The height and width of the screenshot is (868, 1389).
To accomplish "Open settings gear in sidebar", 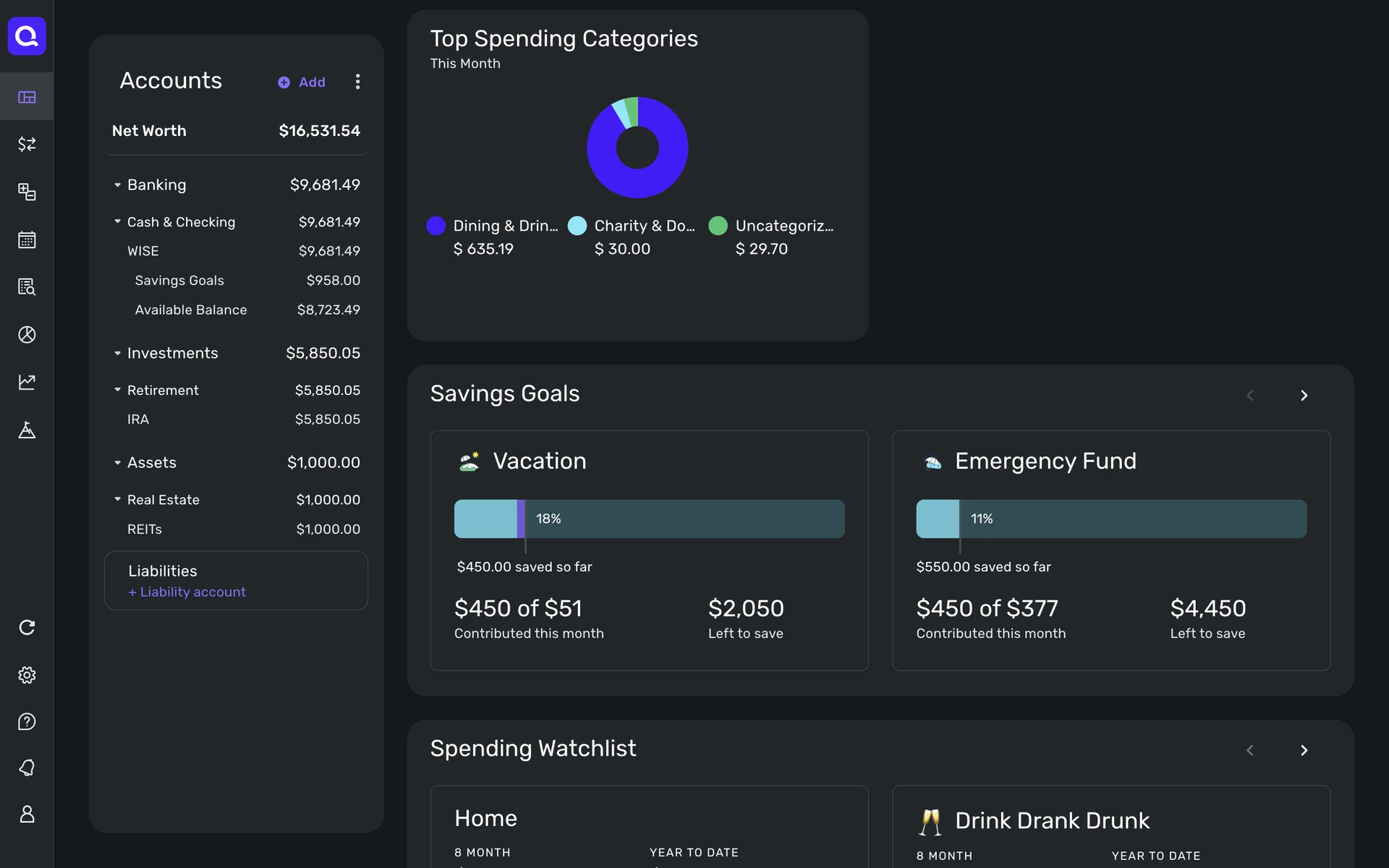I will tap(27, 675).
